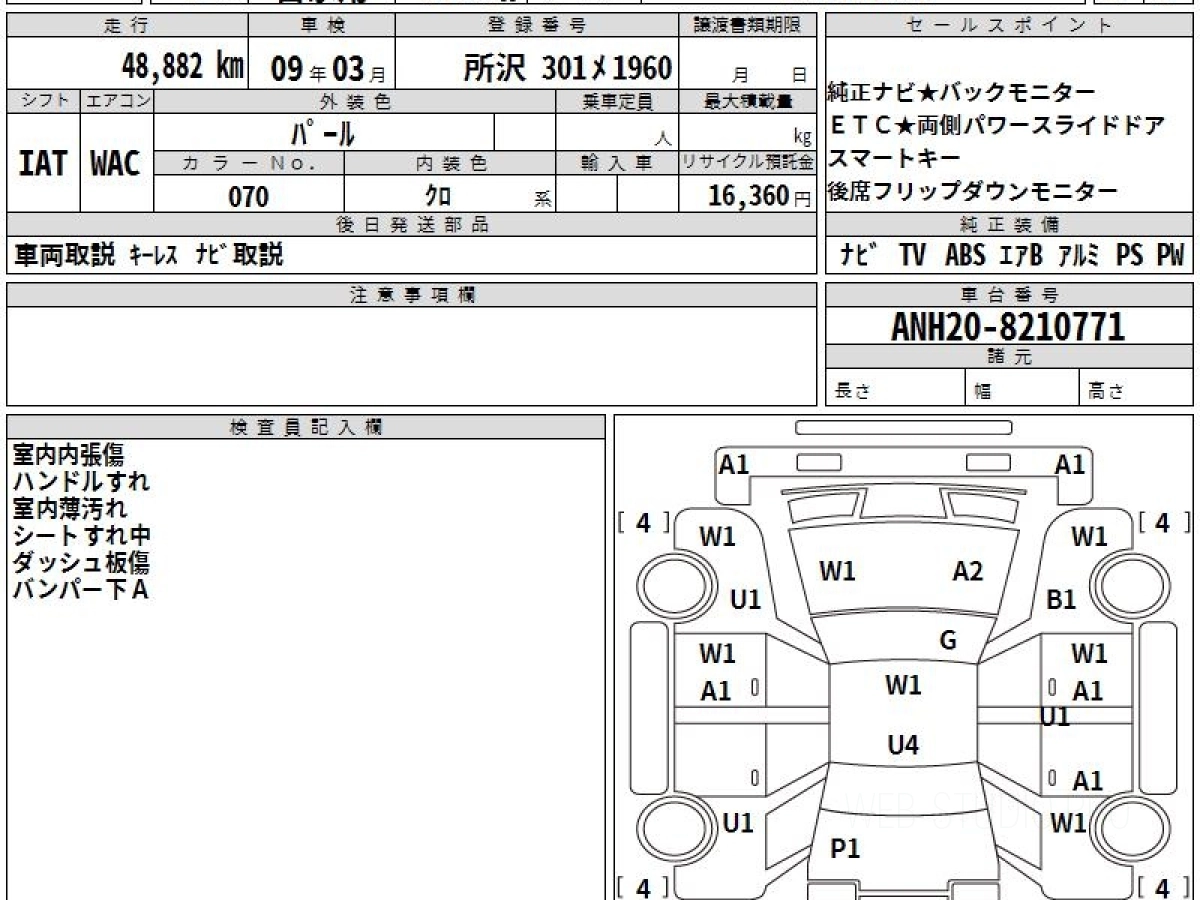Select 後席フリップダウンモニター line
This screenshot has height=900, width=1200.
(972, 191)
